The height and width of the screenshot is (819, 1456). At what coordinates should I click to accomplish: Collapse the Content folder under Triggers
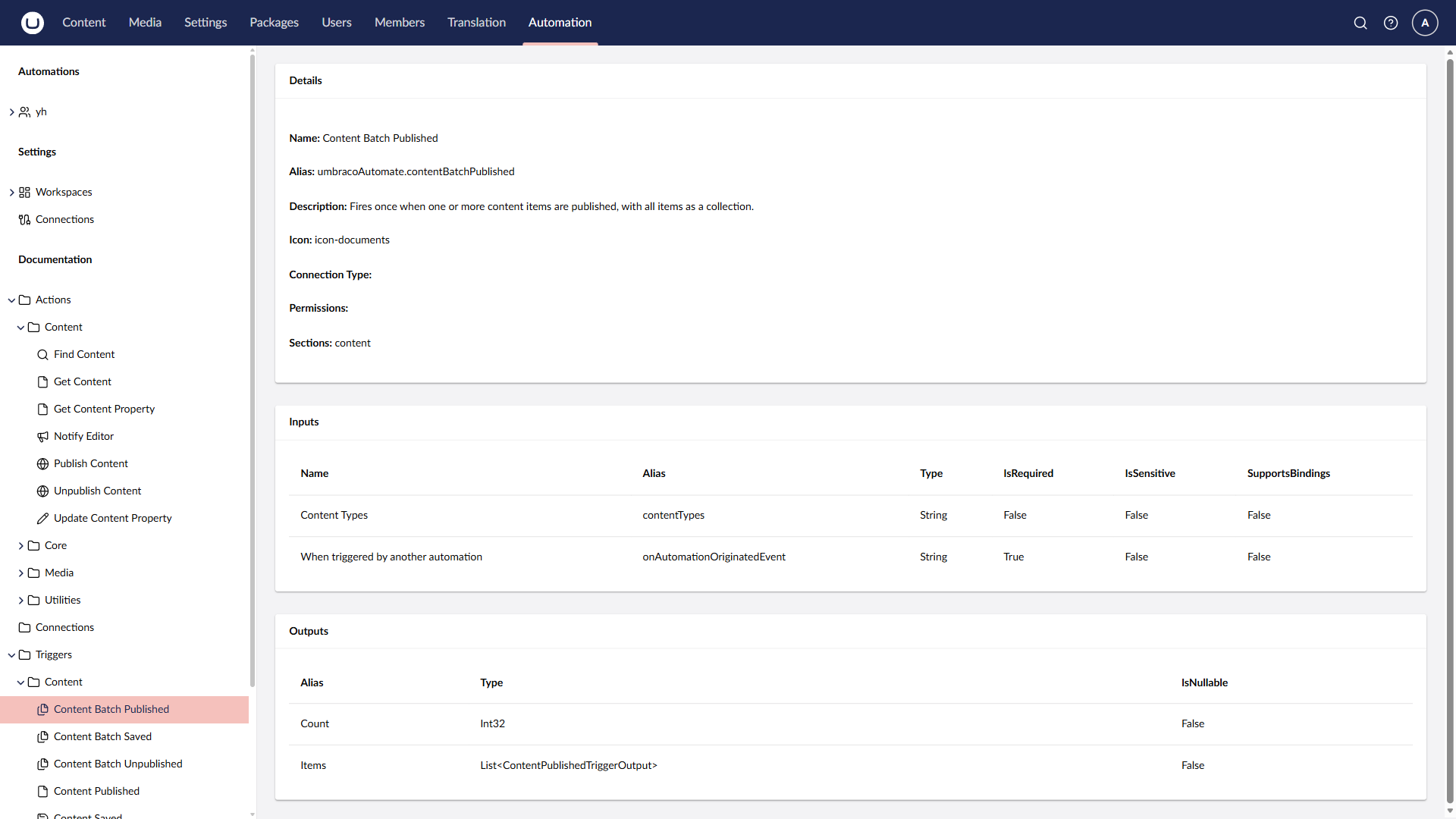(20, 682)
